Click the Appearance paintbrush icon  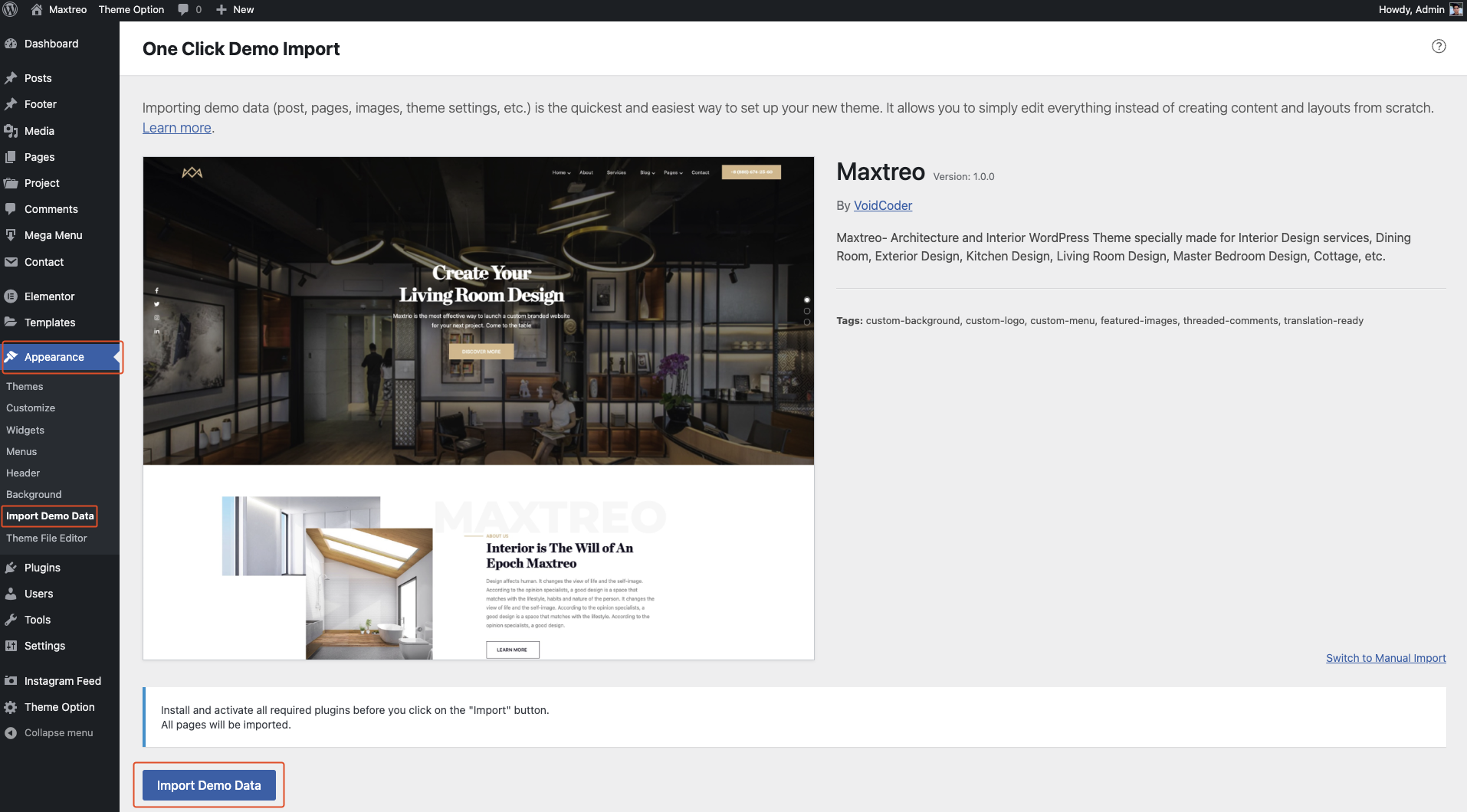[11, 357]
